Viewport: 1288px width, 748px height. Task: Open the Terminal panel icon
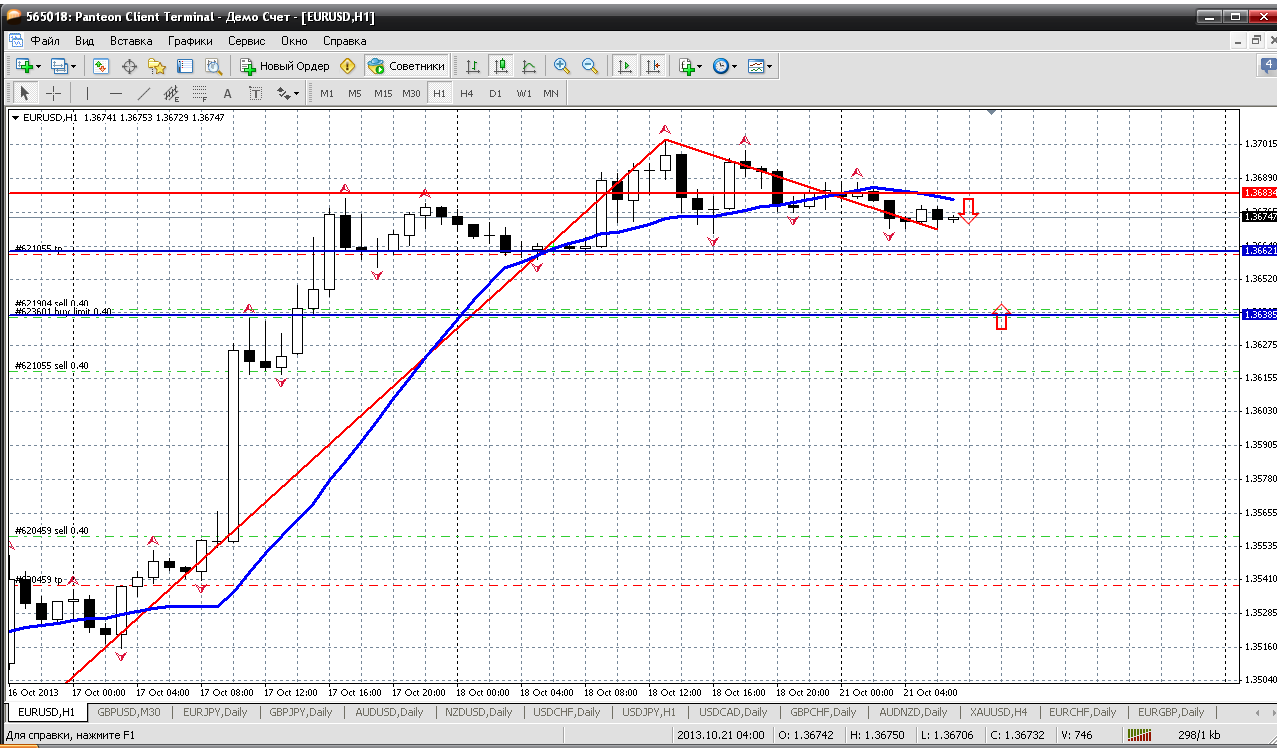point(185,66)
